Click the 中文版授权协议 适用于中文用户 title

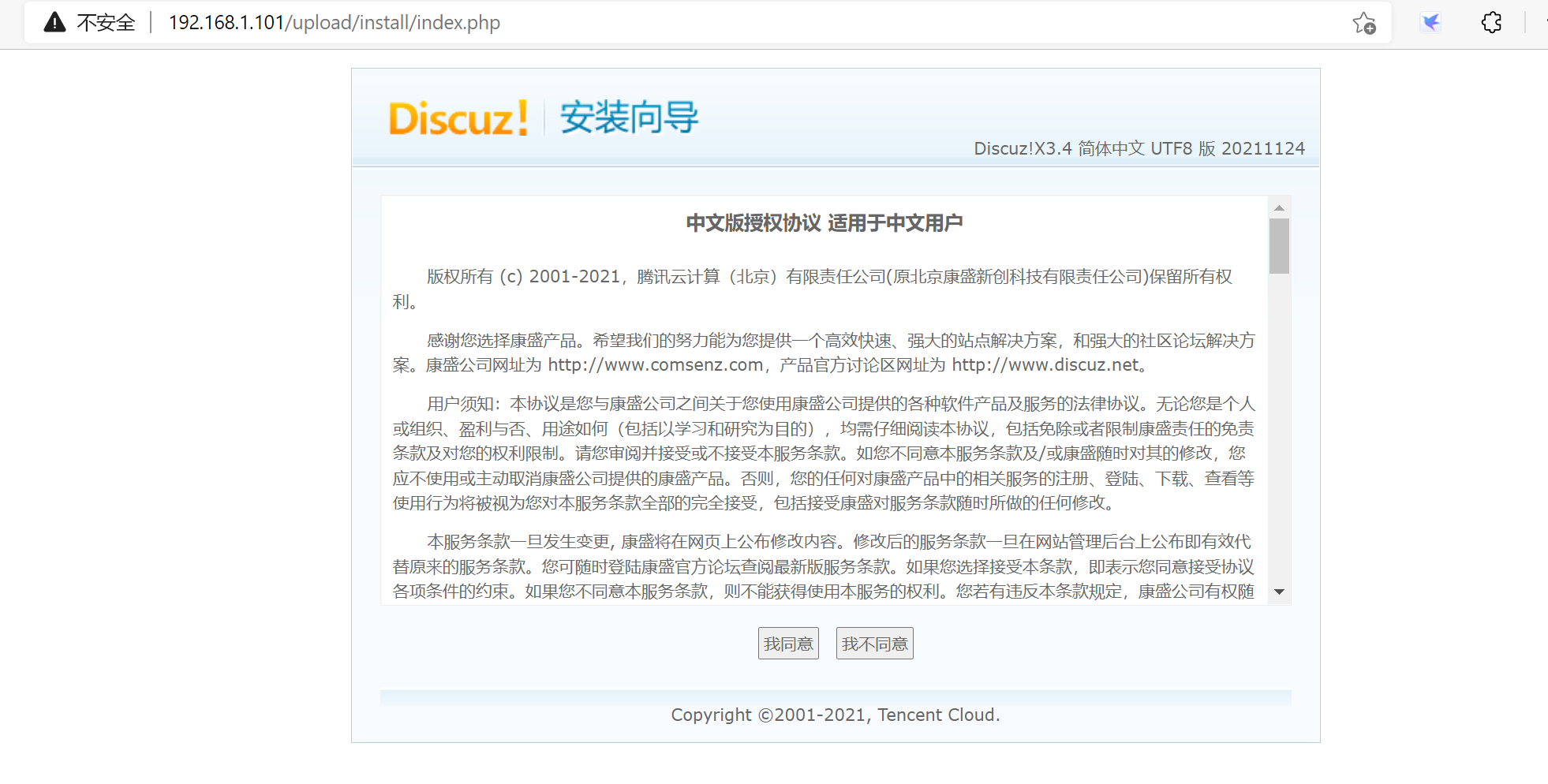click(824, 223)
